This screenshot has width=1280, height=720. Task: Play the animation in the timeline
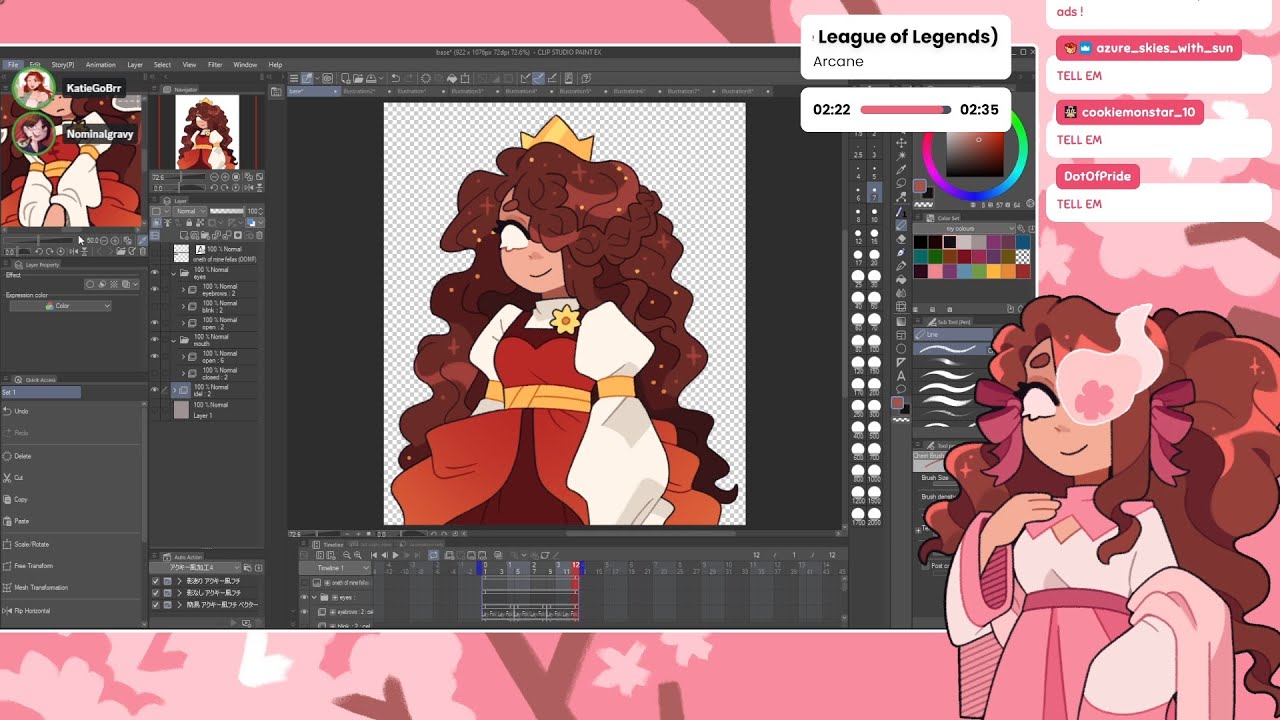click(395, 555)
